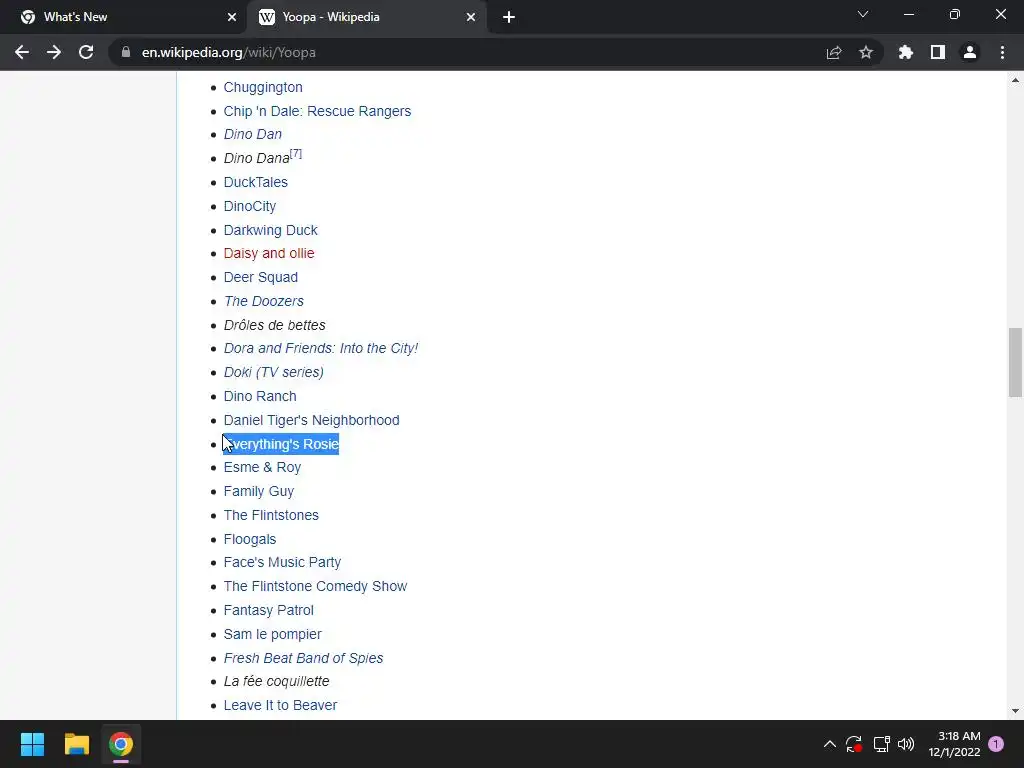The height and width of the screenshot is (768, 1024).
Task: Click the scrollbar up arrow
Action: (x=1015, y=80)
